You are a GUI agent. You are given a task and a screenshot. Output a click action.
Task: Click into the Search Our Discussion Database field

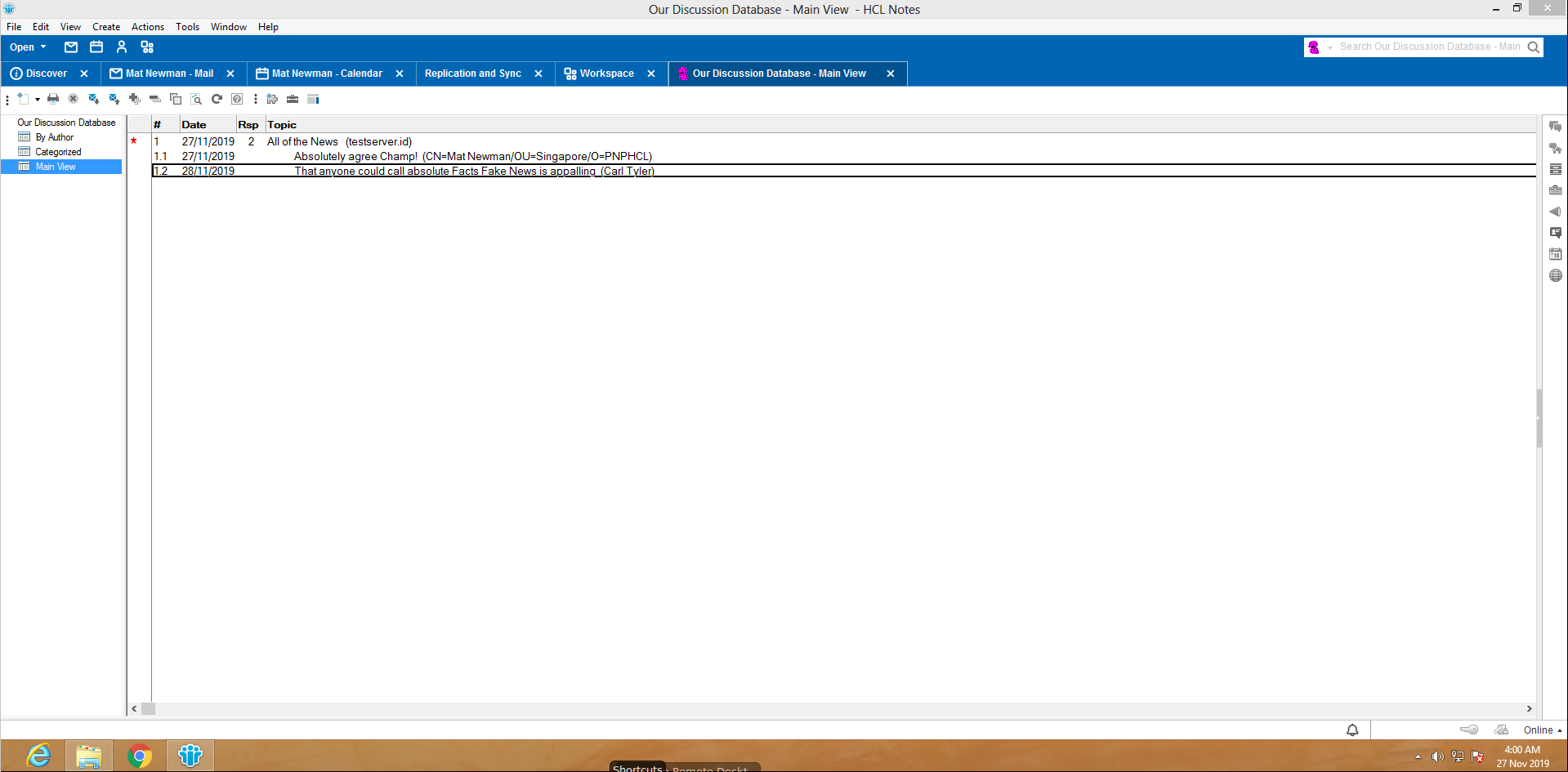1429,47
